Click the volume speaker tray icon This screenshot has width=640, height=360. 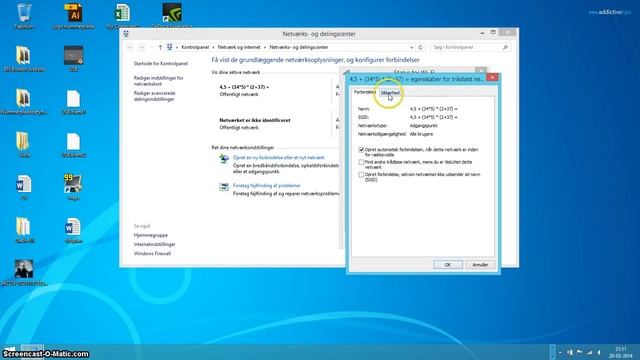599,352
